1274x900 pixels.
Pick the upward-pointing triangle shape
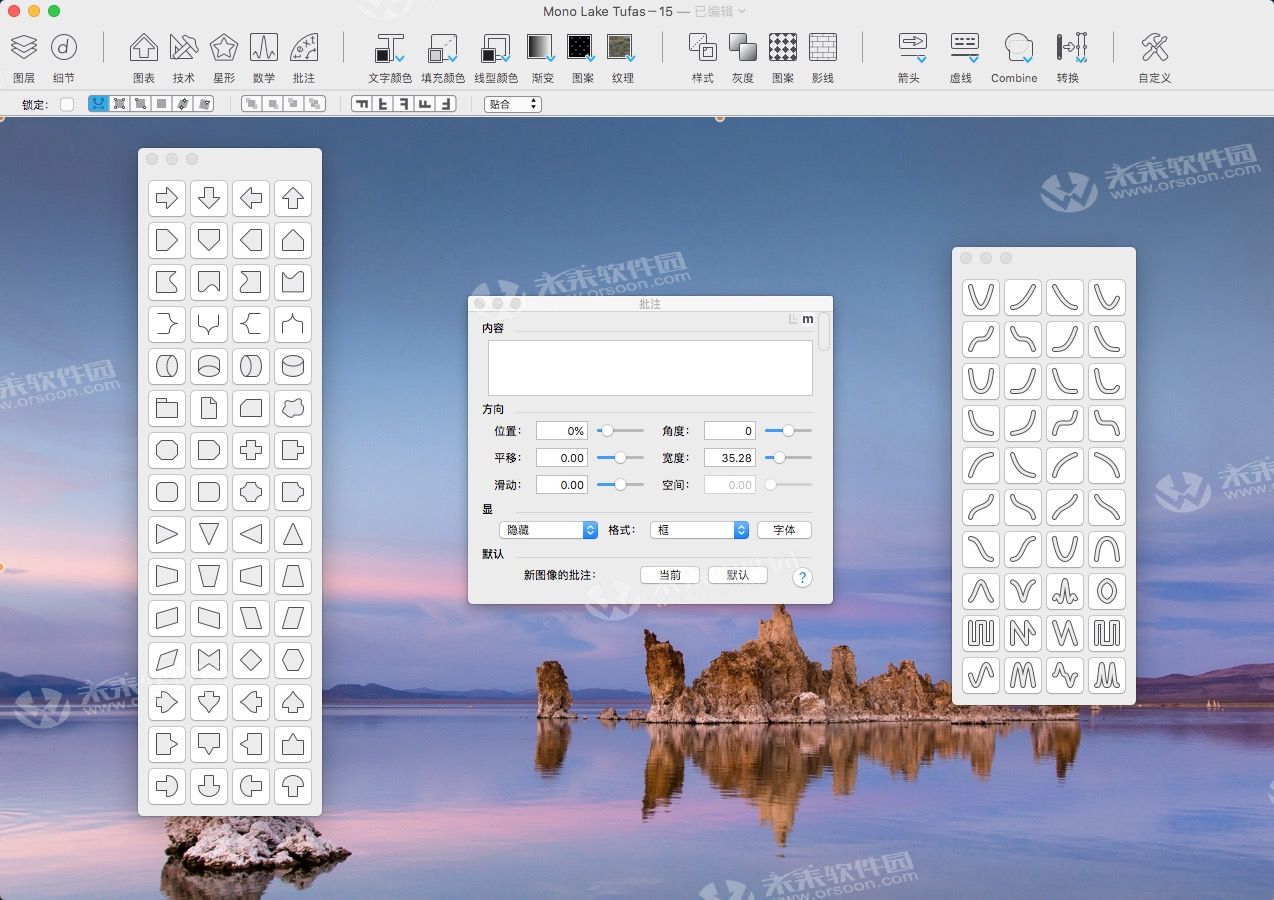pyautogui.click(x=293, y=534)
